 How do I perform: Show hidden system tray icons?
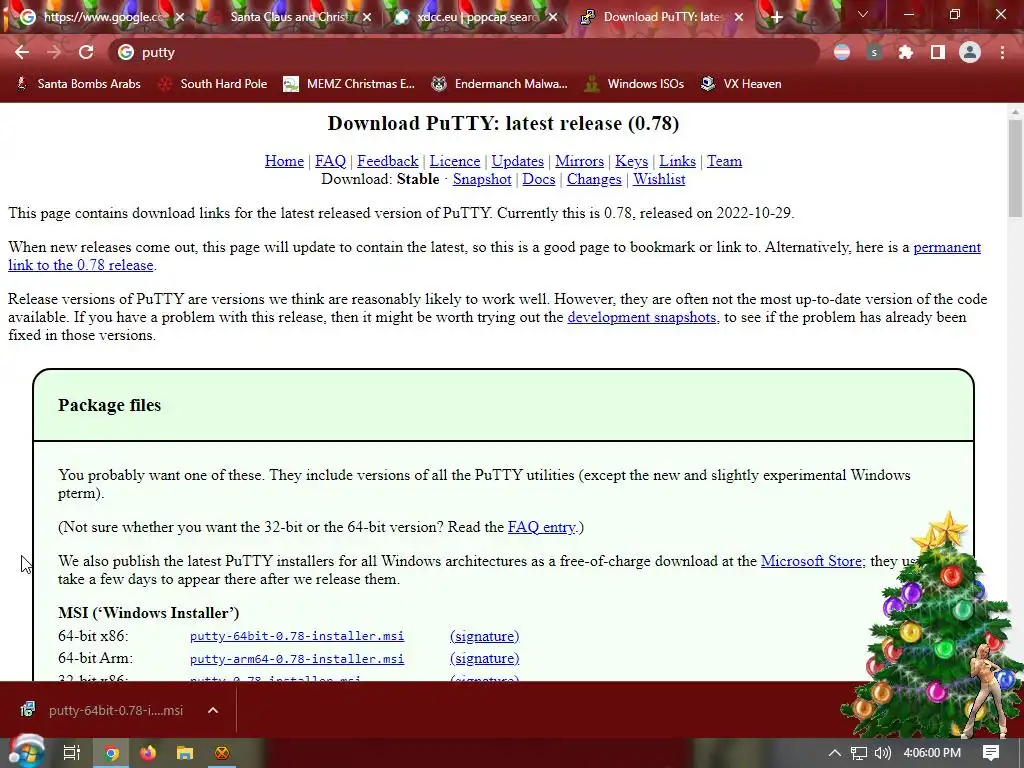click(x=835, y=753)
